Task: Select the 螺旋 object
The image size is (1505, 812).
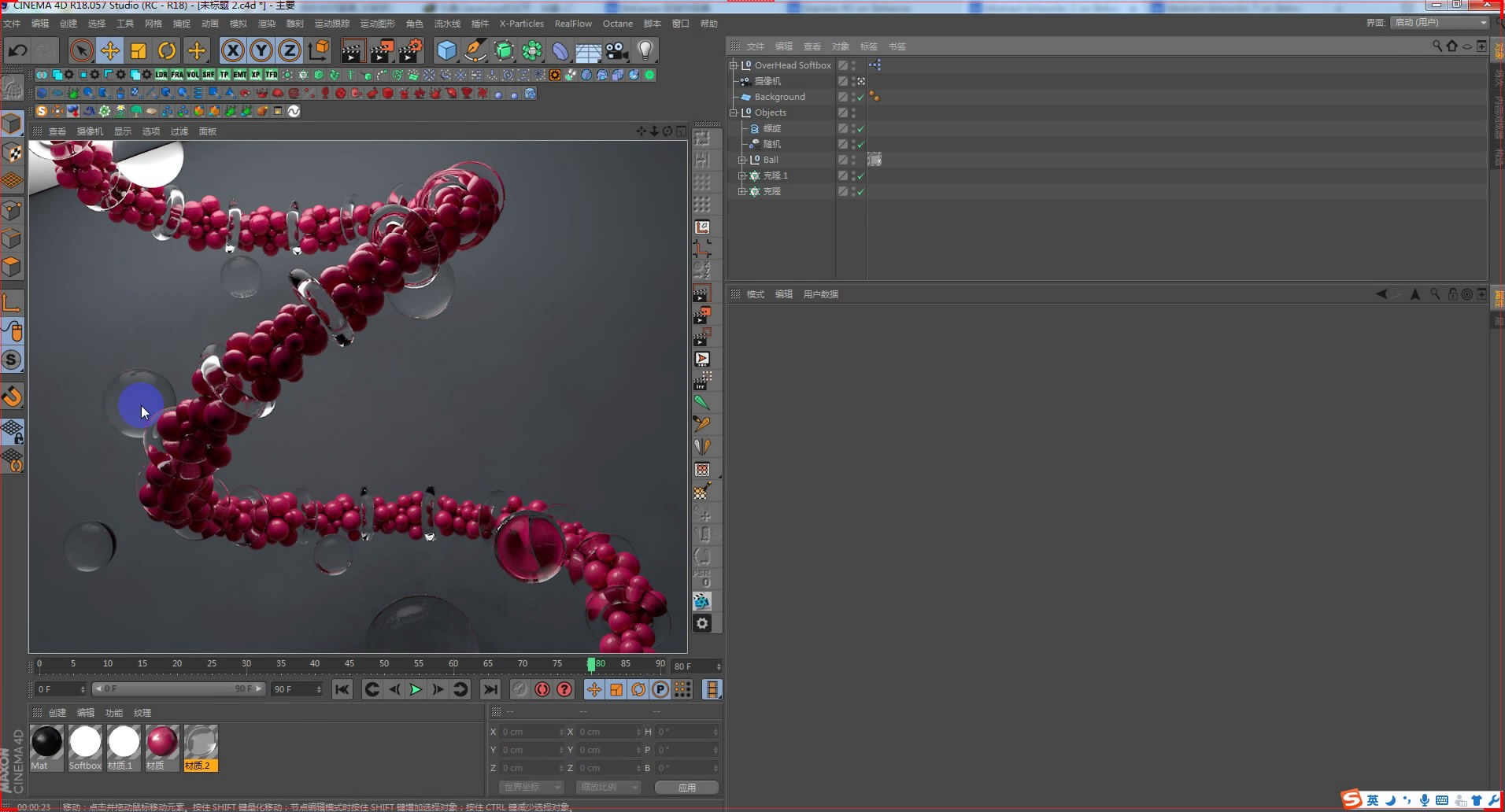Action: (772, 128)
